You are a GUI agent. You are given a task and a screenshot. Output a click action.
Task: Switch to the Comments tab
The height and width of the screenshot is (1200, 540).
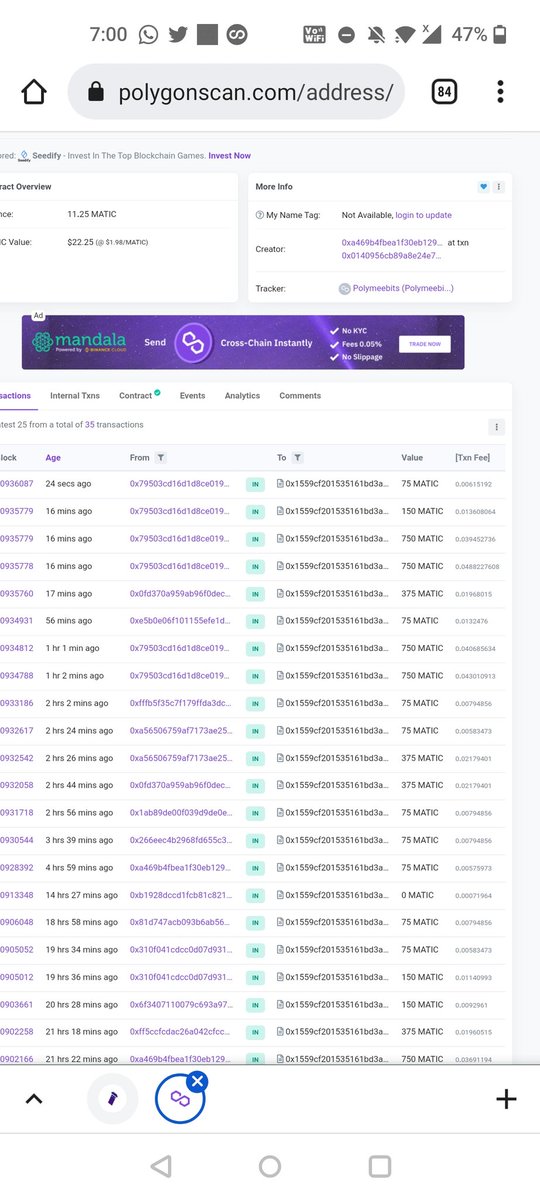300,396
